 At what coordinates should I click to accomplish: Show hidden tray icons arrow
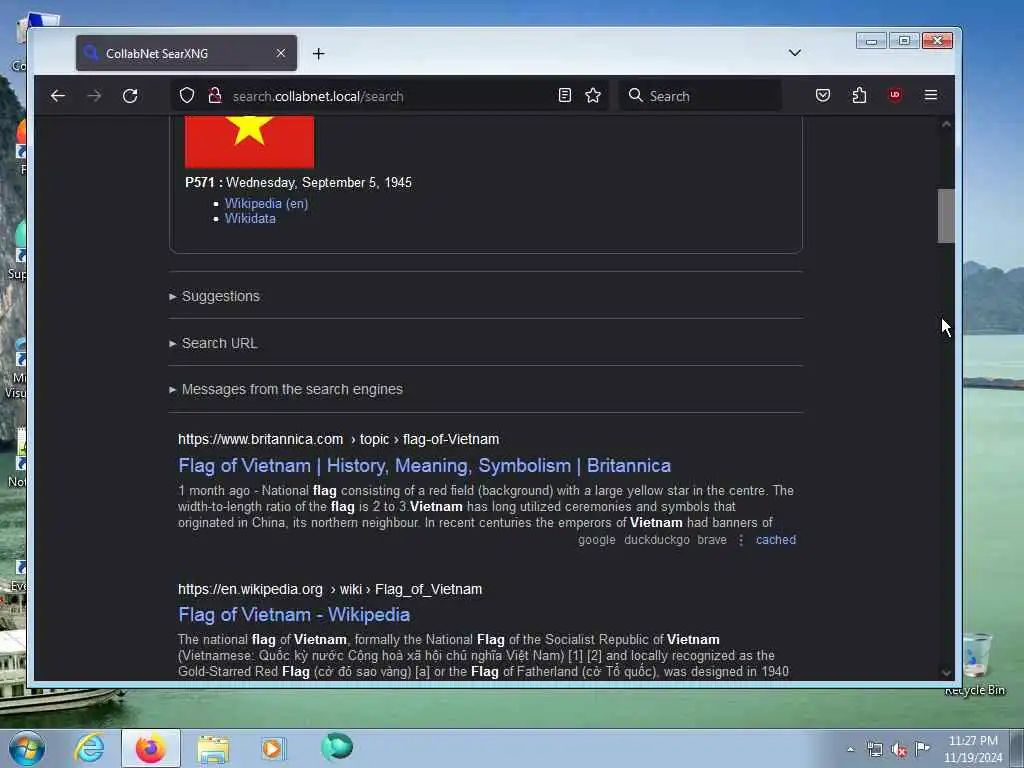[x=850, y=749]
